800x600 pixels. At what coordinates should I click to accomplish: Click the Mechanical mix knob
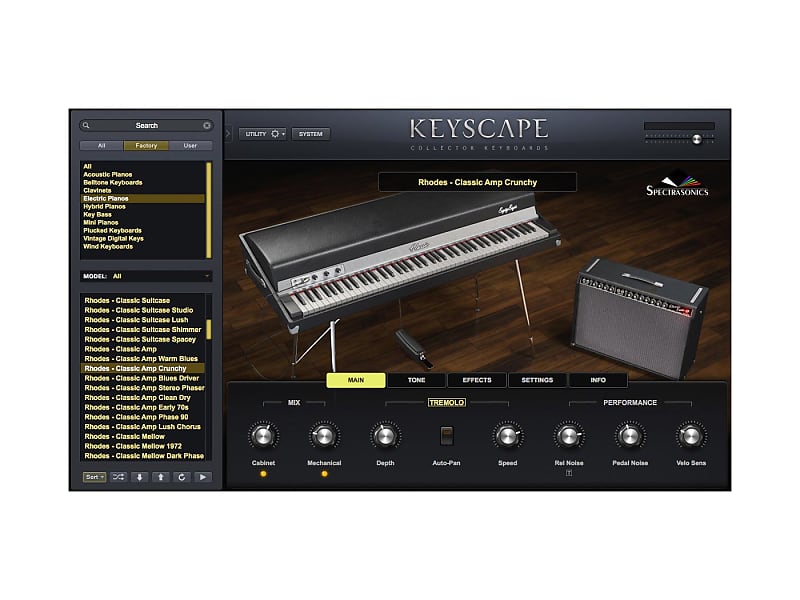point(324,436)
